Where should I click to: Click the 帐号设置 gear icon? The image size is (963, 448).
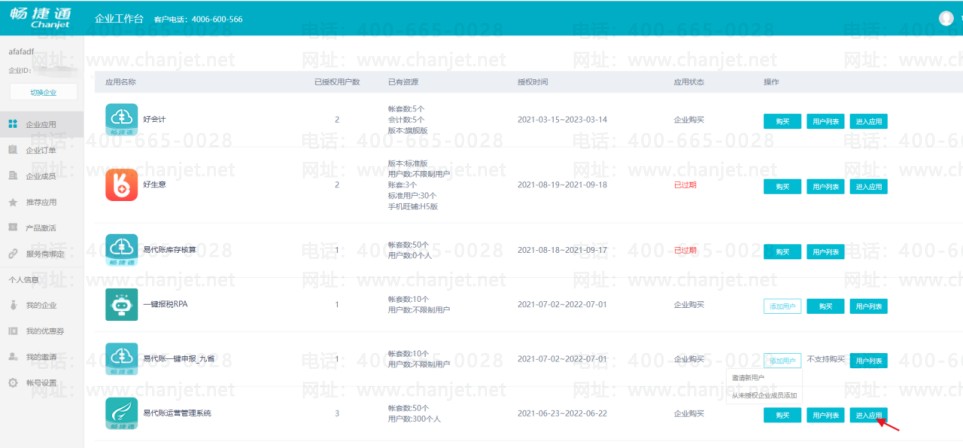tap(13, 383)
